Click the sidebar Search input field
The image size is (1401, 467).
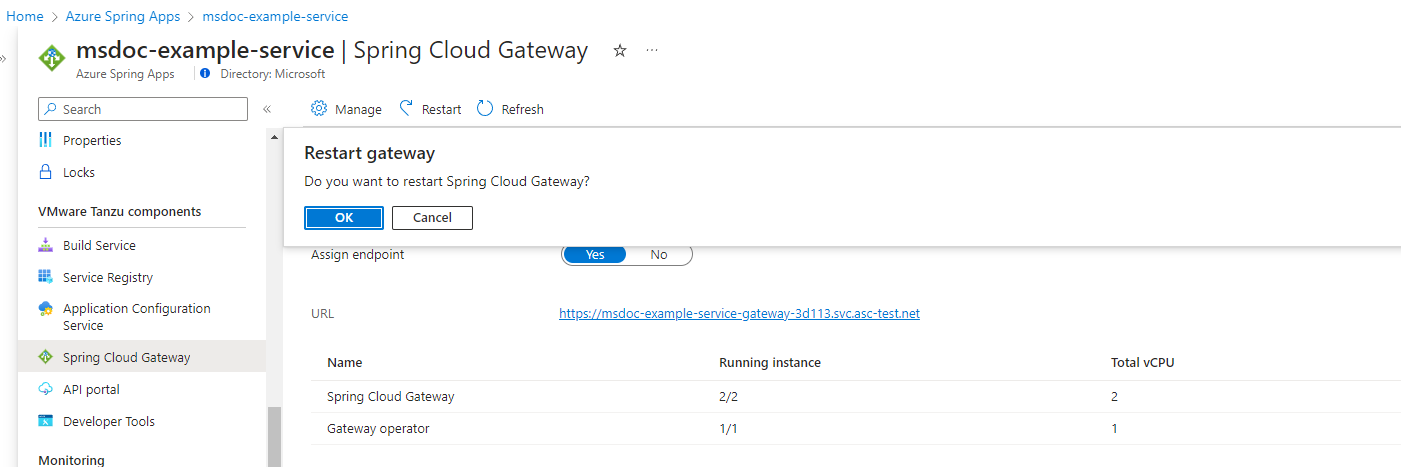click(150, 109)
